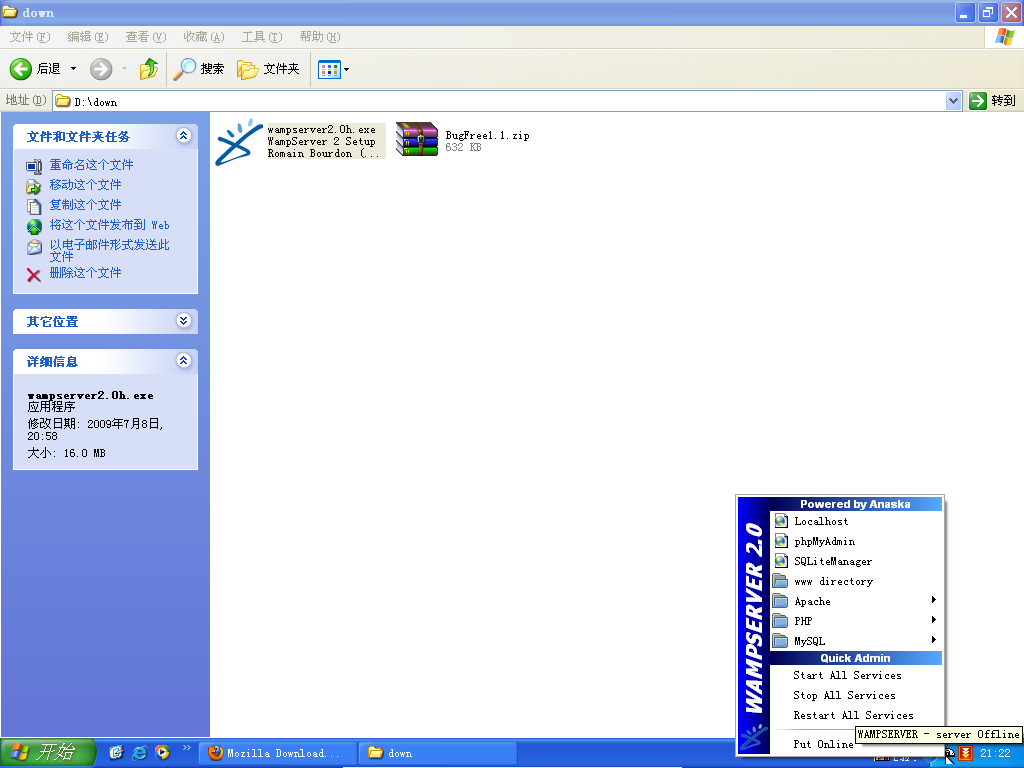Click the email this file envelope icon
Image resolution: width=1024 pixels, height=768 pixels.
(x=34, y=248)
